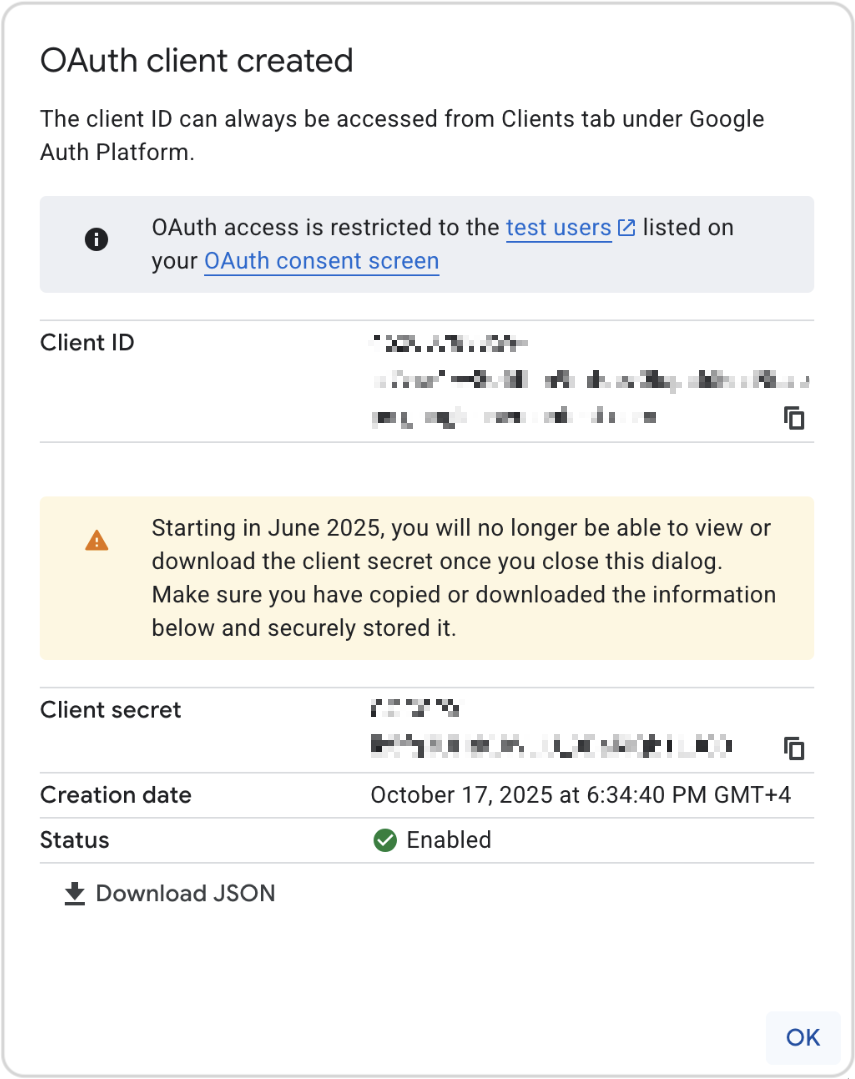Viewport: 855px width, 1079px height.
Task: Confirm the dialog with OK
Action: click(802, 1038)
